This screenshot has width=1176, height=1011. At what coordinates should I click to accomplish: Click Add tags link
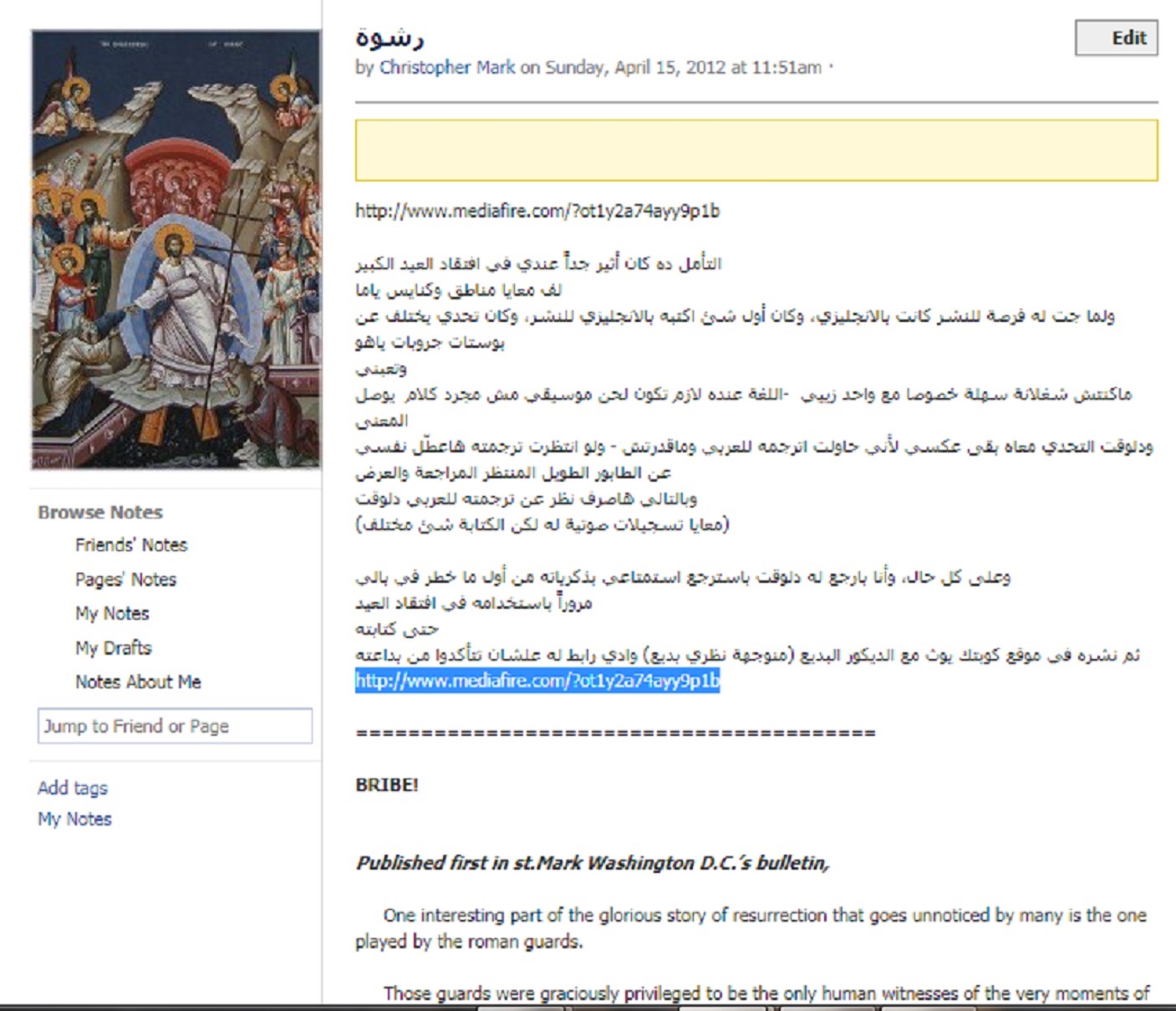(x=73, y=788)
